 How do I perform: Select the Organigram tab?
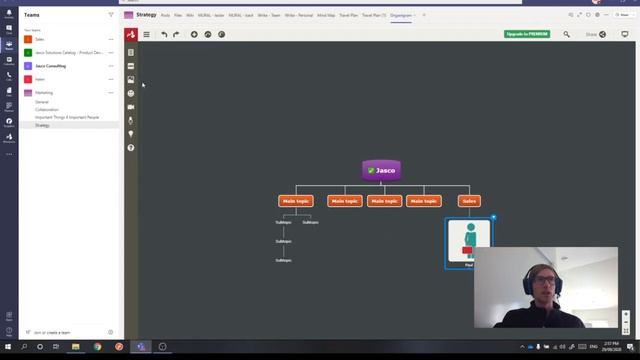(x=401, y=16)
